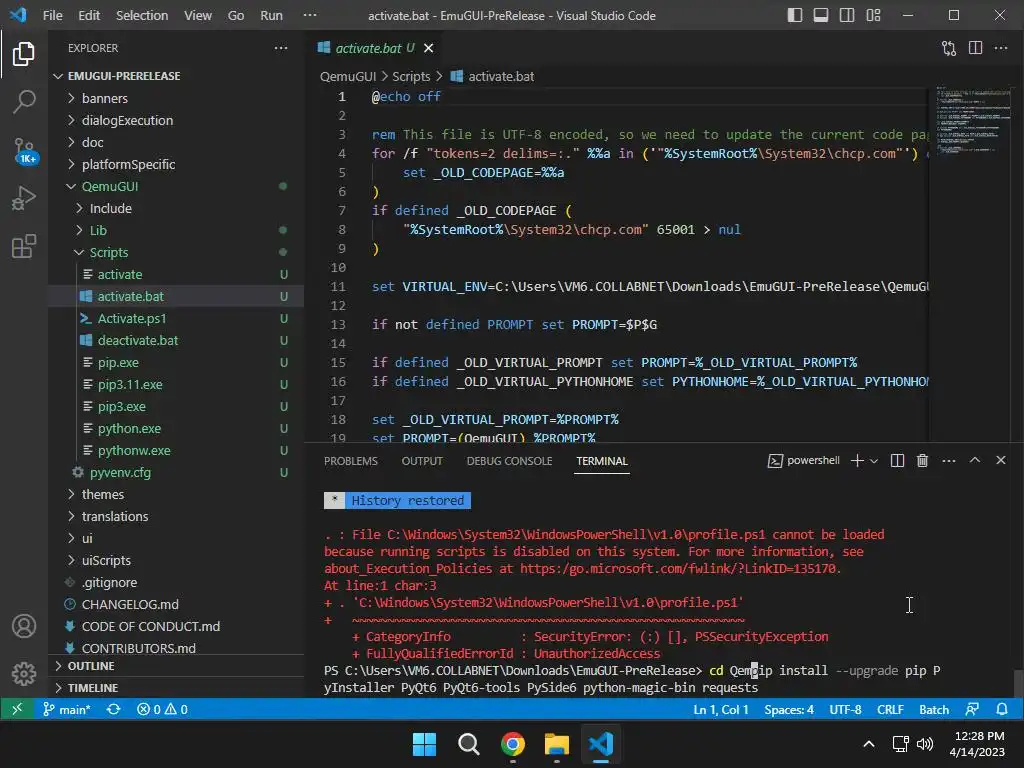Open Activate.ps1 in the explorer
Image resolution: width=1024 pixels, height=768 pixels.
176,319
